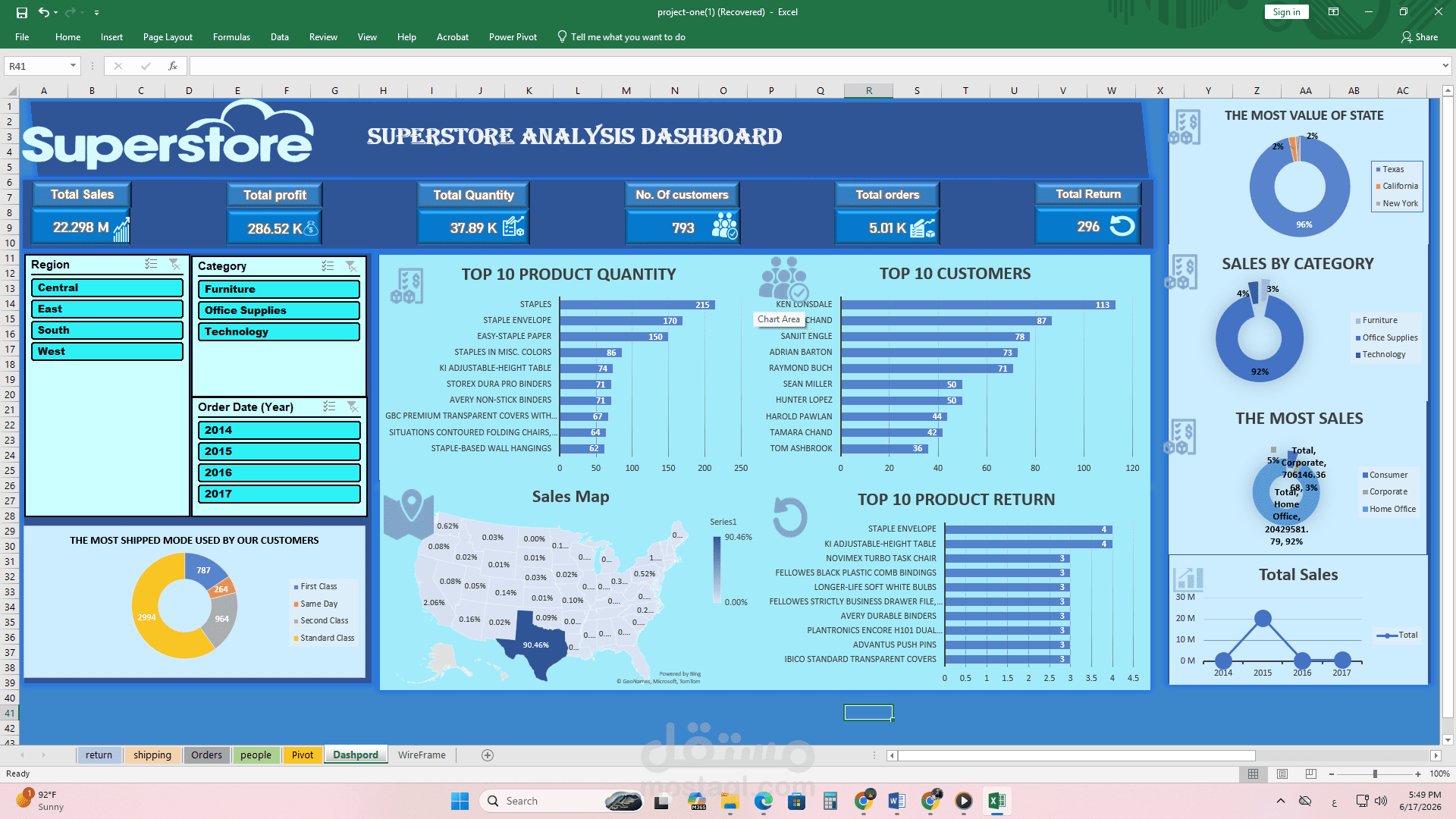Click the formula bar input
This screenshot has width=1456, height=819.
tap(813, 66)
